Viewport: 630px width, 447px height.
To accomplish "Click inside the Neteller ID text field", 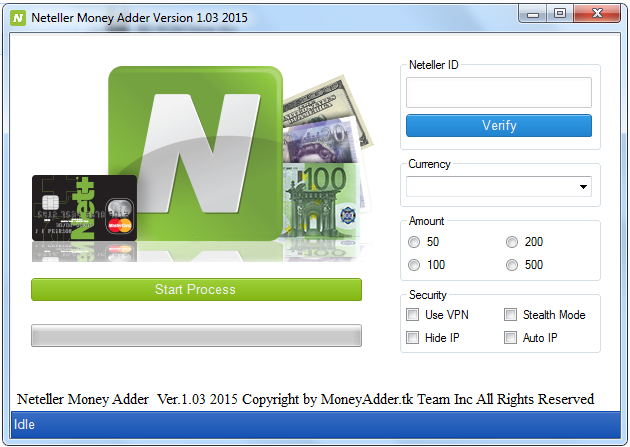I will 499,92.
